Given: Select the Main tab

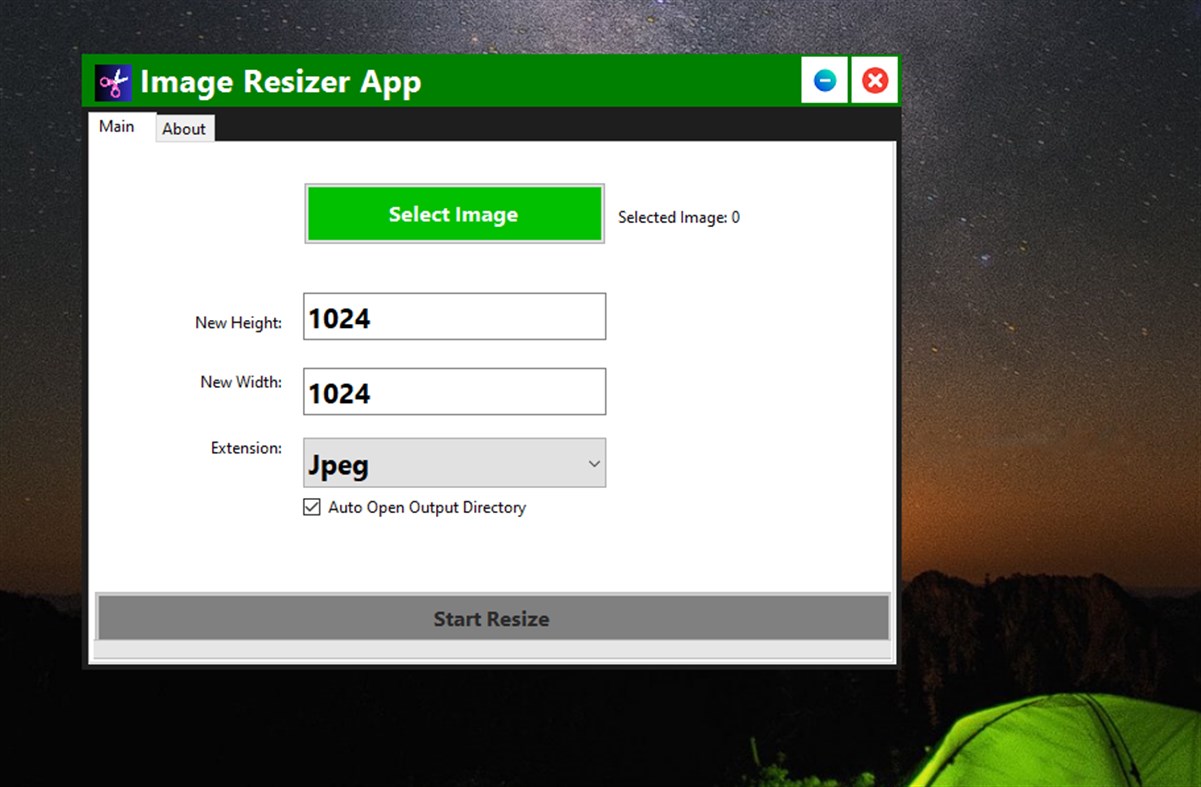Looking at the screenshot, I should [x=117, y=126].
